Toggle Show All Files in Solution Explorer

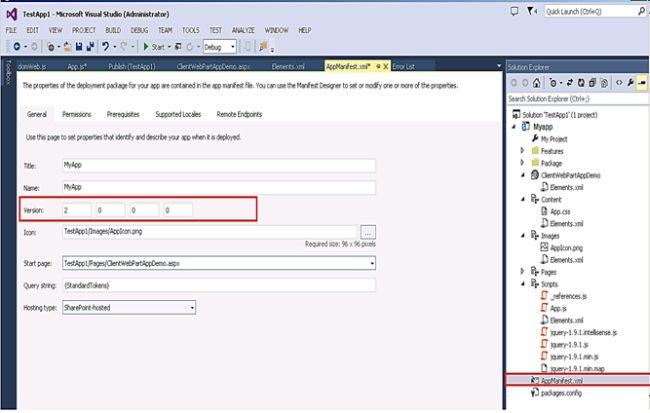[x=604, y=83]
